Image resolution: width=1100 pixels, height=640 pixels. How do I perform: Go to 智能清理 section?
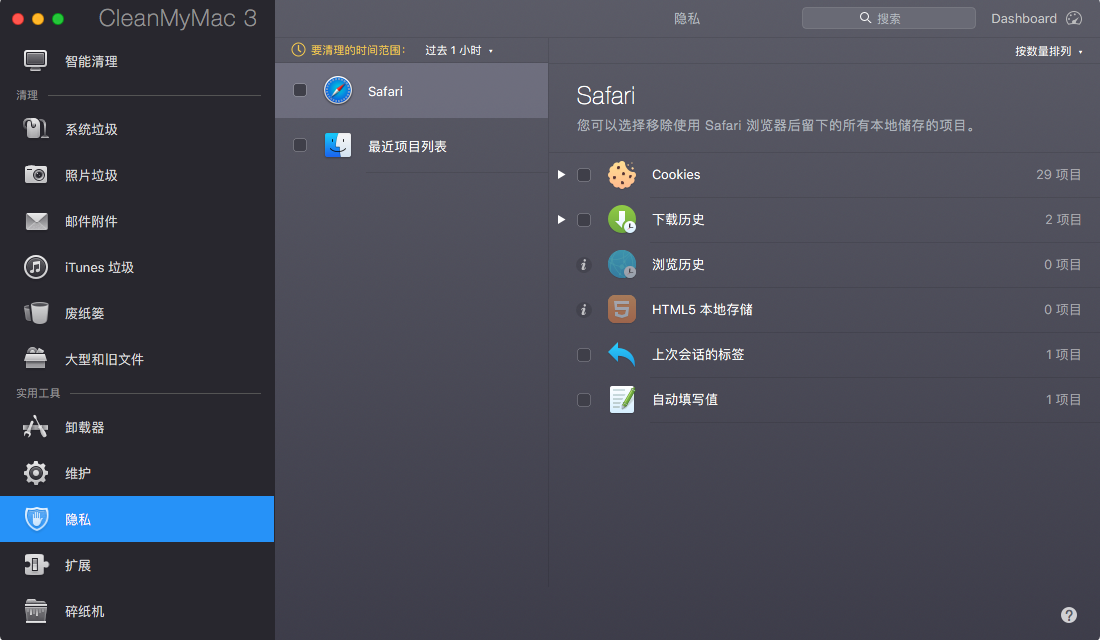(91, 61)
